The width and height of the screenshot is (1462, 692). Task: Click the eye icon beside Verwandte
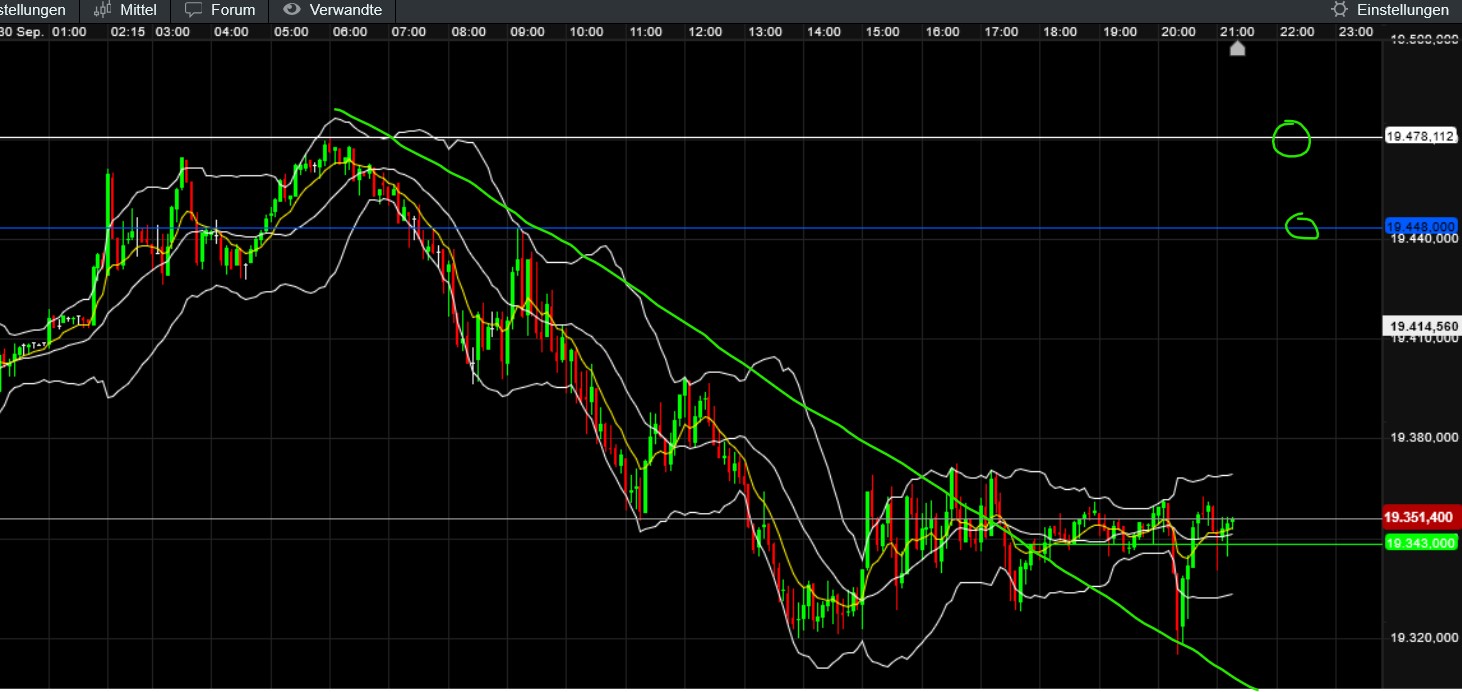pyautogui.click(x=291, y=10)
